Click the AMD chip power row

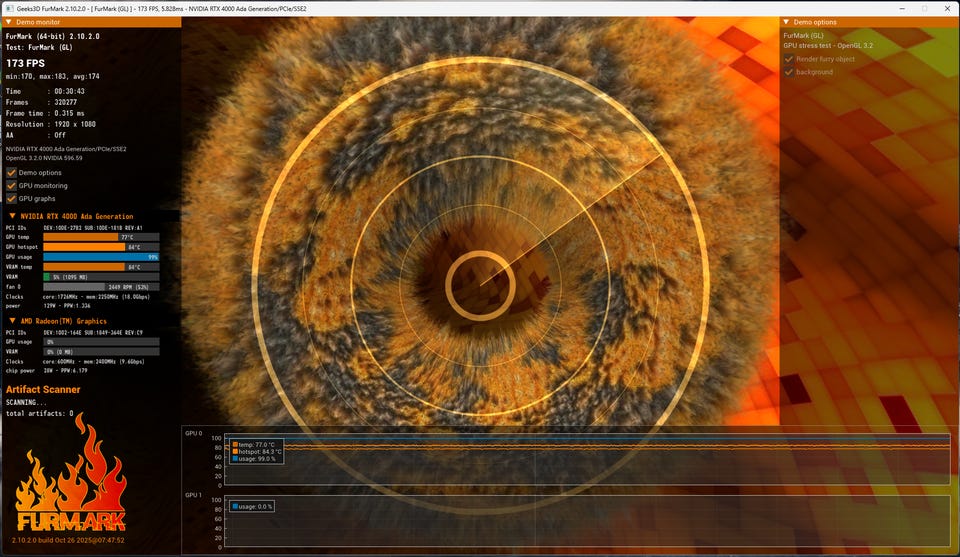click(47, 371)
